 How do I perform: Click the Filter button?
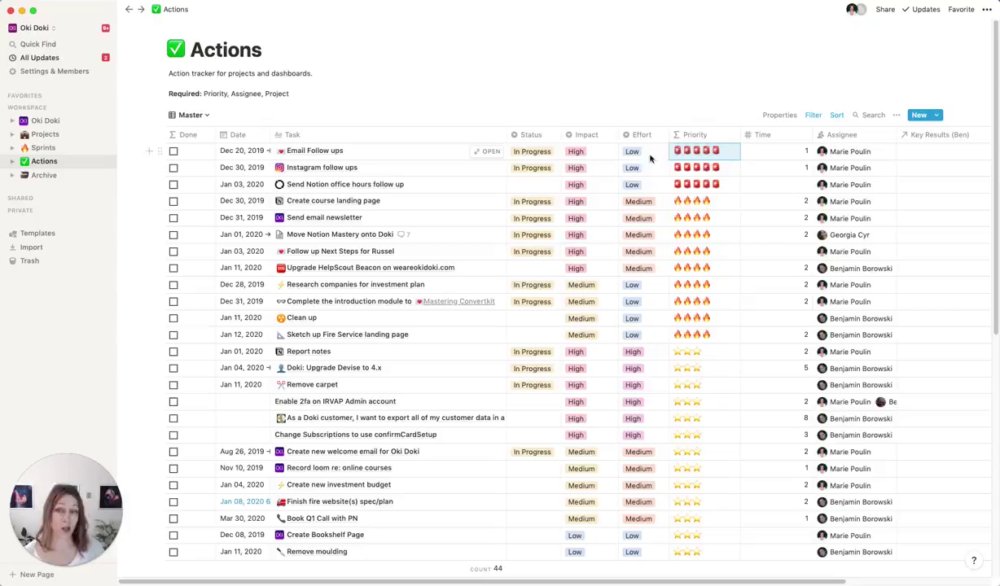coord(813,115)
